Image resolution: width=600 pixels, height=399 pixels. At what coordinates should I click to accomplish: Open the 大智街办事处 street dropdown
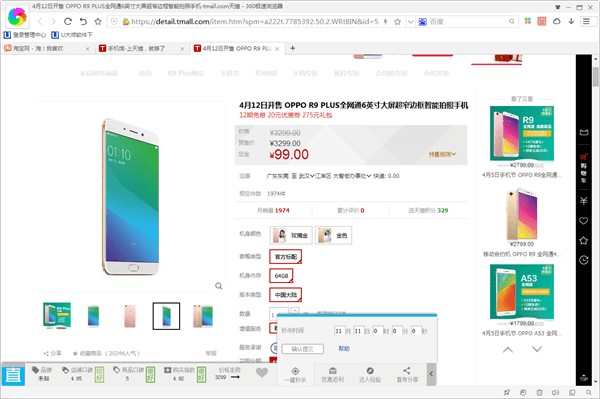coord(352,176)
